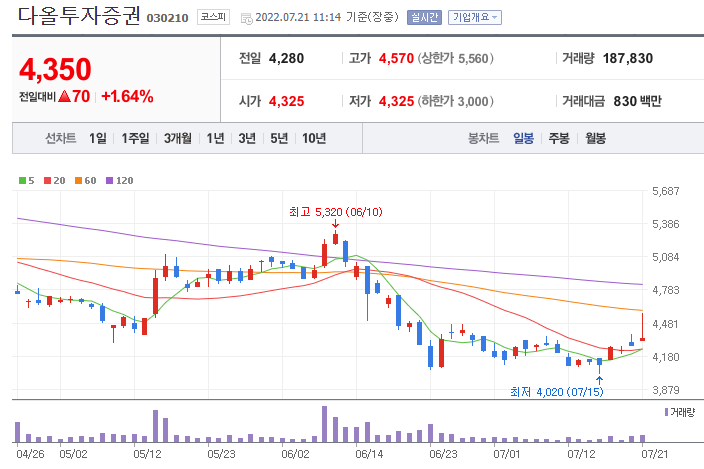Click the 코스피 market badge
704x469 pixels.
coord(213,17)
